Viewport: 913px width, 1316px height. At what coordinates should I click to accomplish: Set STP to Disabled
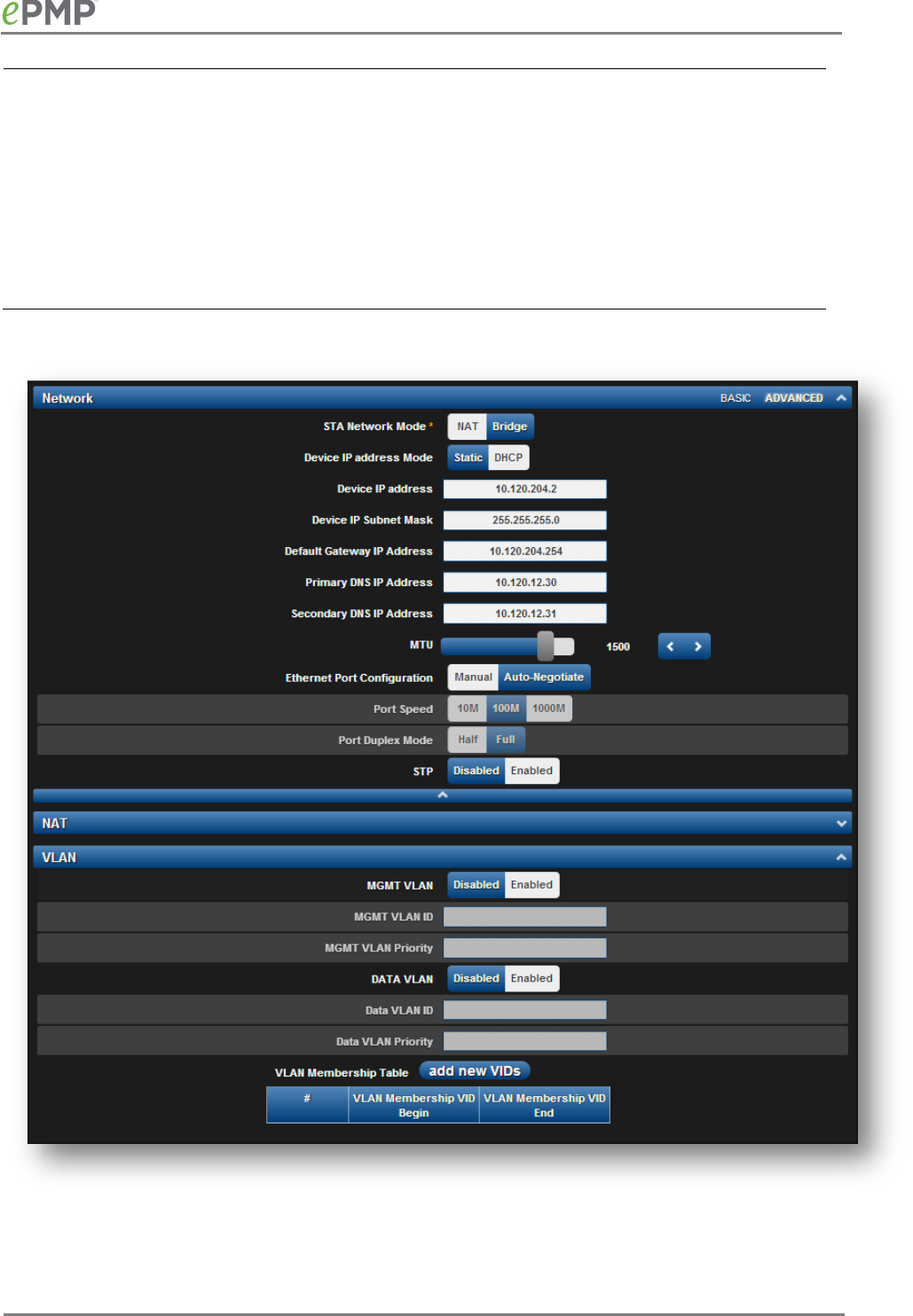pos(476,771)
